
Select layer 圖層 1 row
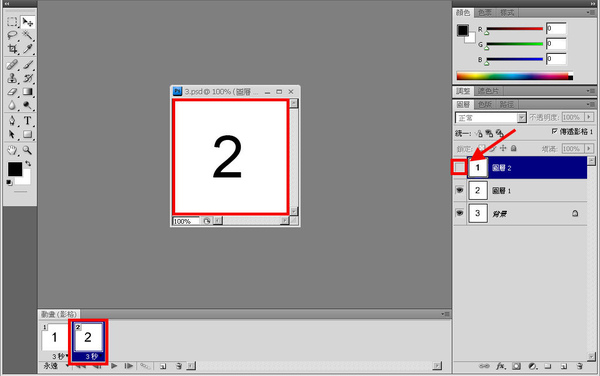(520, 190)
